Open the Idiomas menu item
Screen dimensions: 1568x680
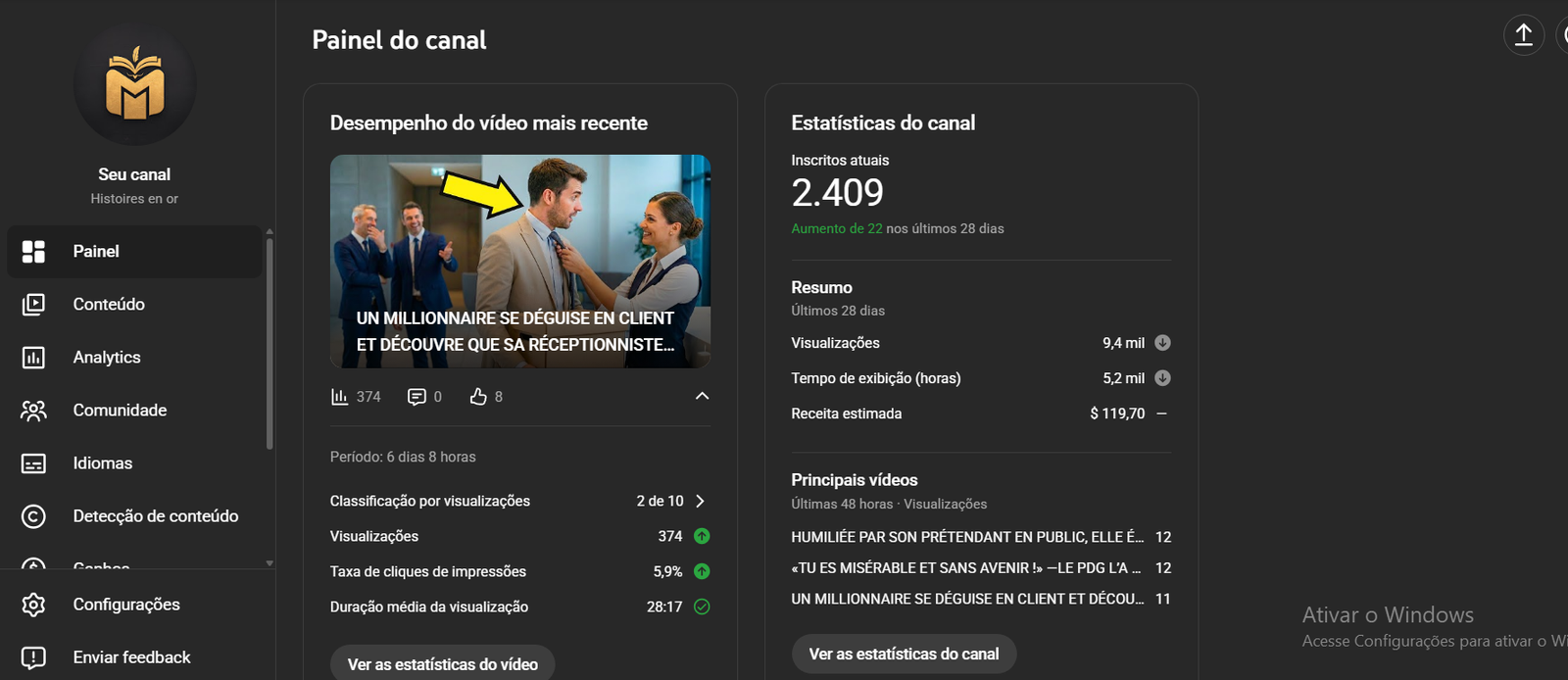tap(134, 463)
